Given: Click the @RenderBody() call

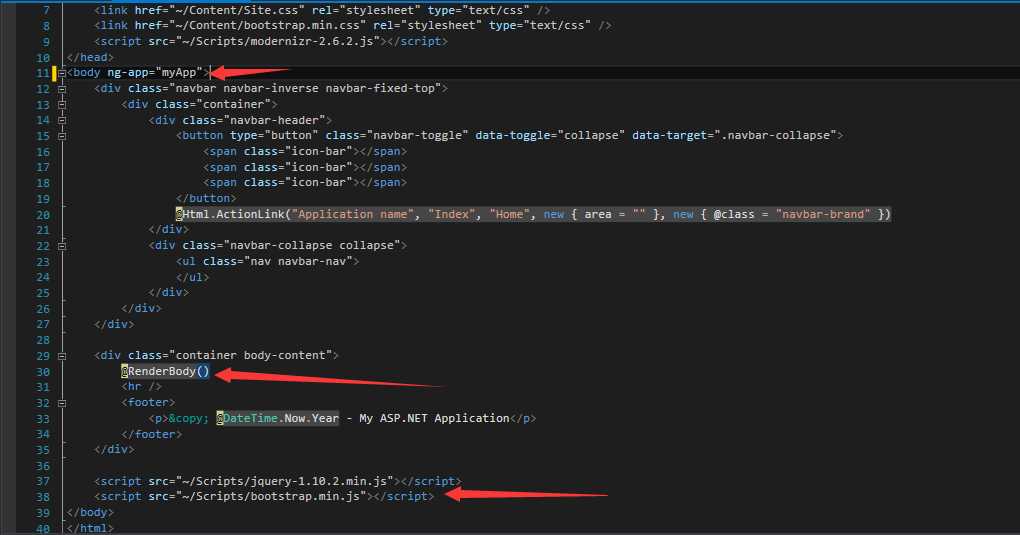Looking at the screenshot, I should (x=165, y=371).
